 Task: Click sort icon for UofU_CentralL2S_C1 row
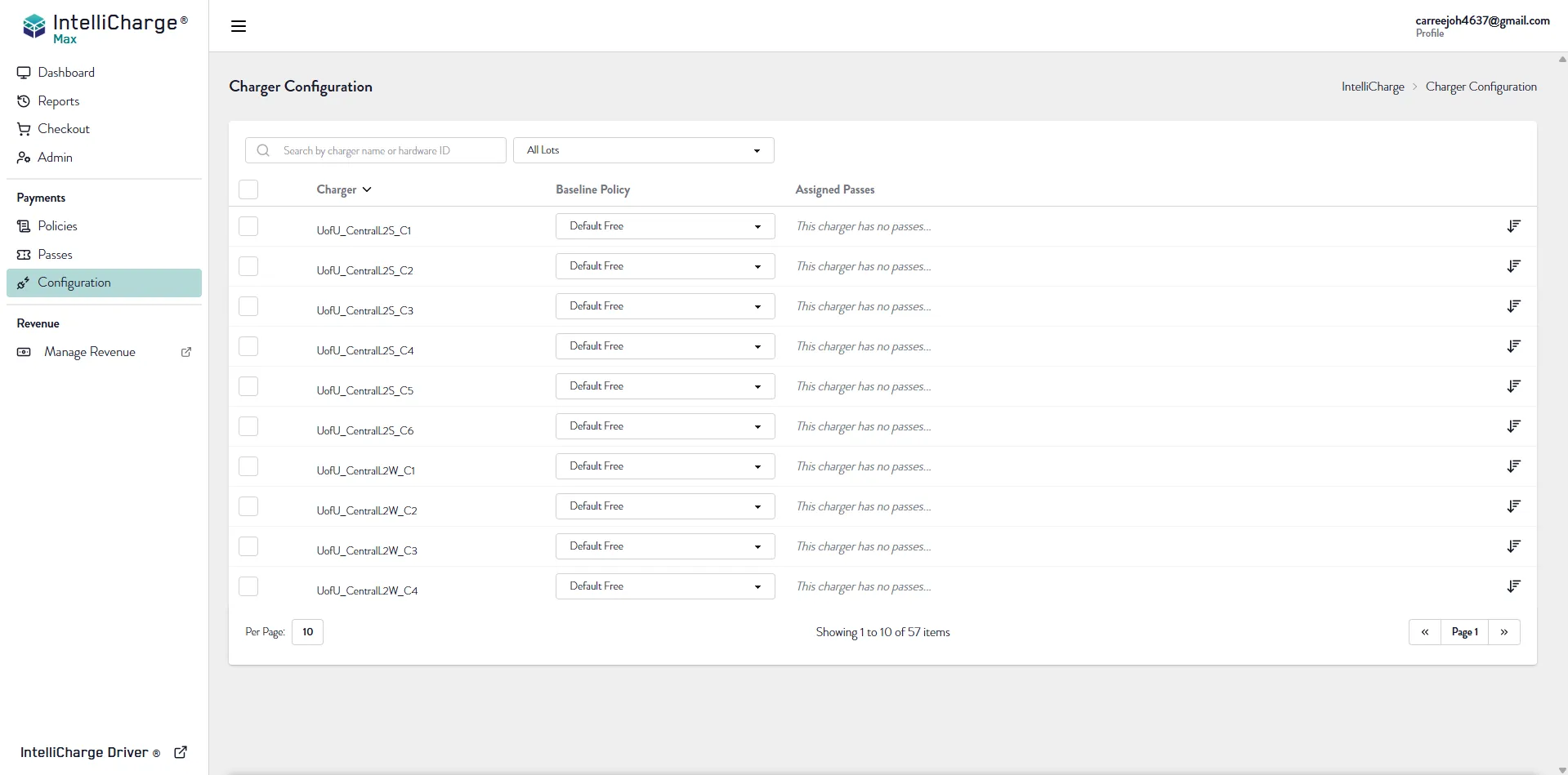(1513, 226)
